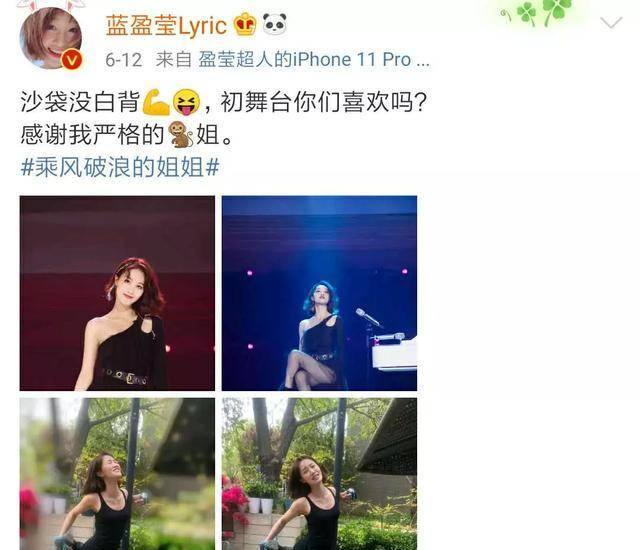Image resolution: width=640 pixels, height=550 pixels.
Task: Open the sharp garden photo with flowers
Action: tap(319, 474)
